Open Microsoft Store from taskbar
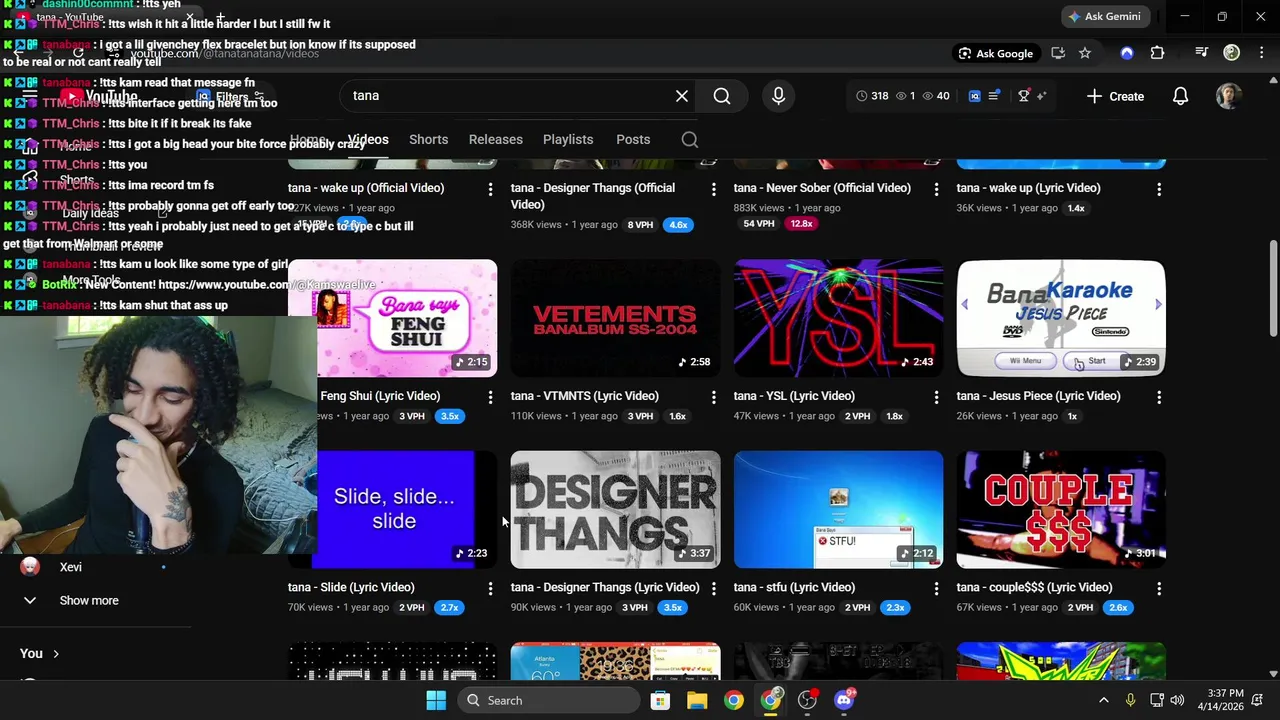 660,700
